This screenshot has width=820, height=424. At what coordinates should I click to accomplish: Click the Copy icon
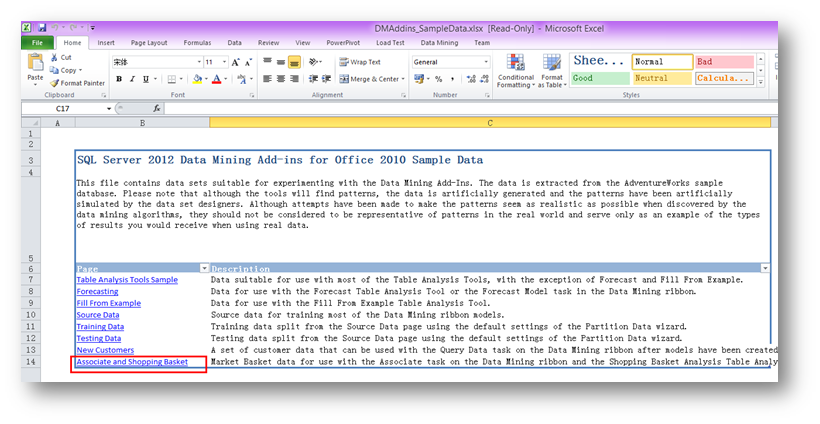point(54,70)
